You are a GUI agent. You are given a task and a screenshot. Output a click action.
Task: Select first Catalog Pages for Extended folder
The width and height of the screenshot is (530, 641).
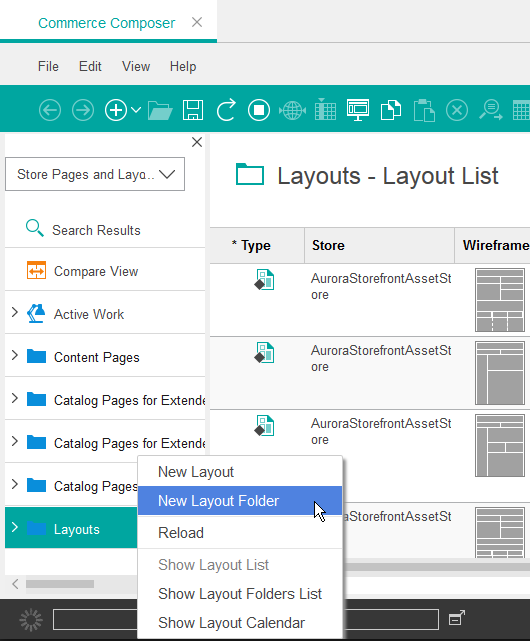click(130, 400)
